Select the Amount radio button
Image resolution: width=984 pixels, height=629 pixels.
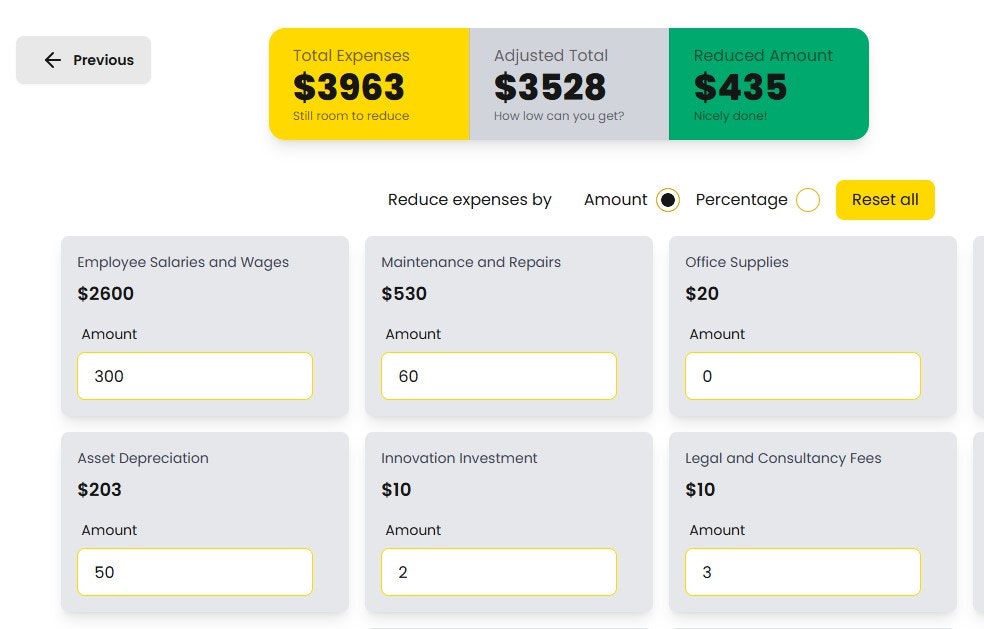coord(668,200)
